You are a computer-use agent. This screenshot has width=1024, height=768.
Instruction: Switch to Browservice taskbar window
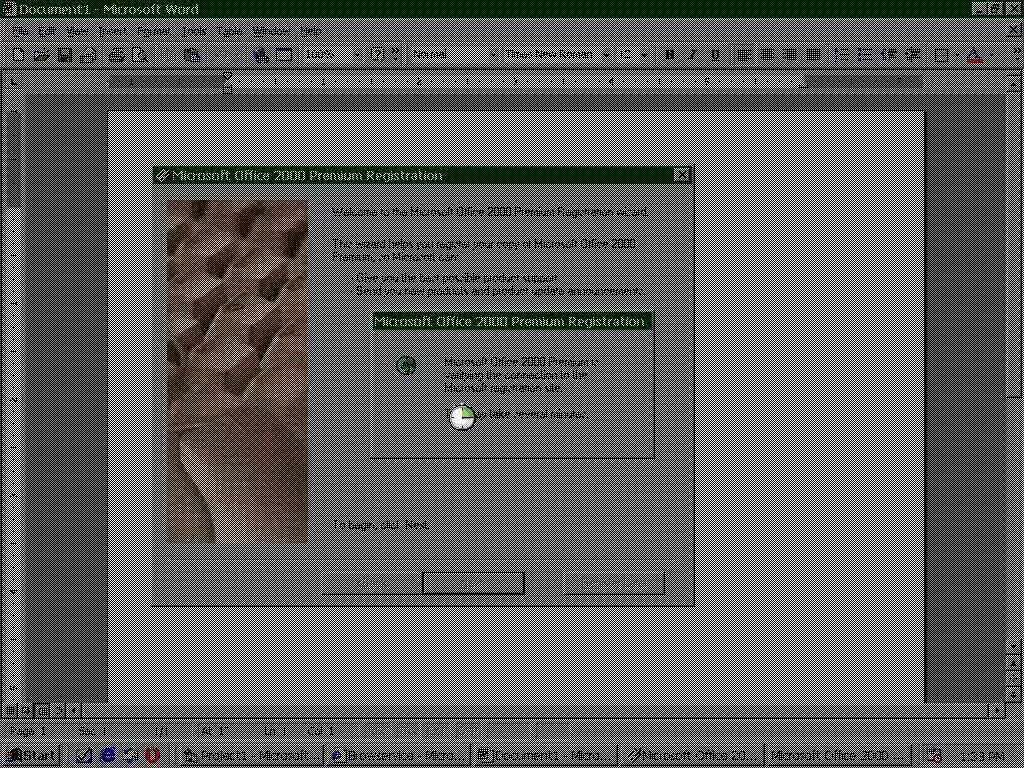click(x=398, y=756)
